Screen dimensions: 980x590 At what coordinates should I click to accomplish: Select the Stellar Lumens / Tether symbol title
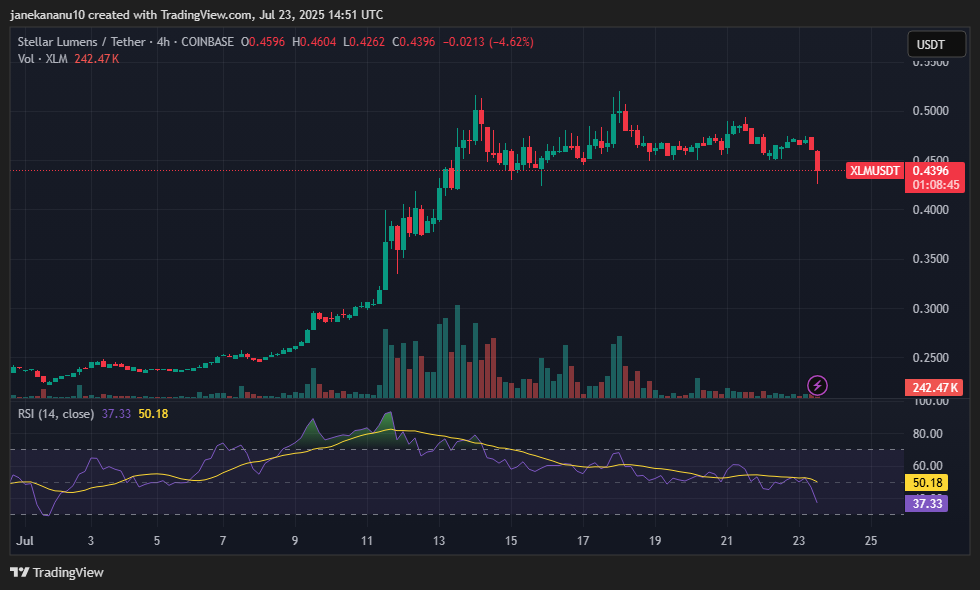pos(81,42)
